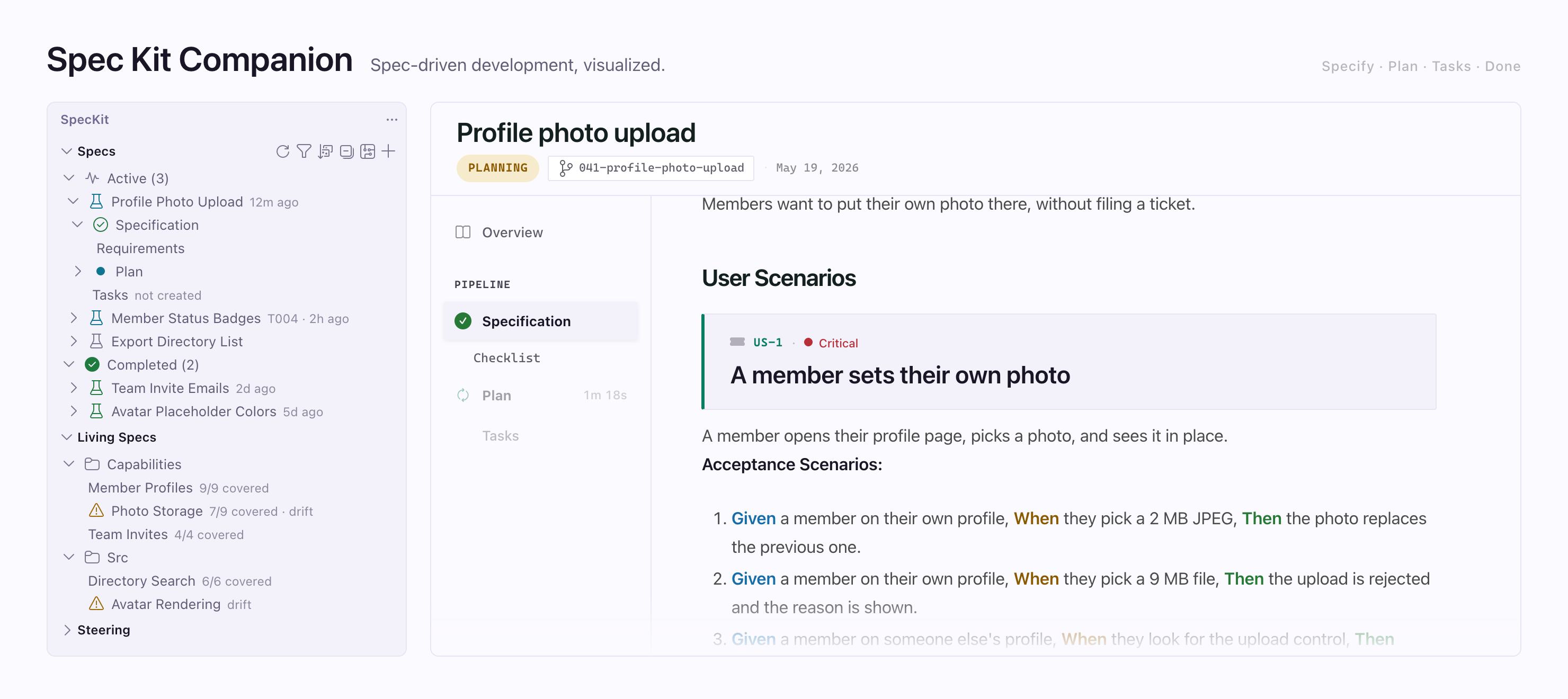Viewport: 1568px width, 699px height.
Task: Click the book icon beside Overview
Action: coord(463,232)
